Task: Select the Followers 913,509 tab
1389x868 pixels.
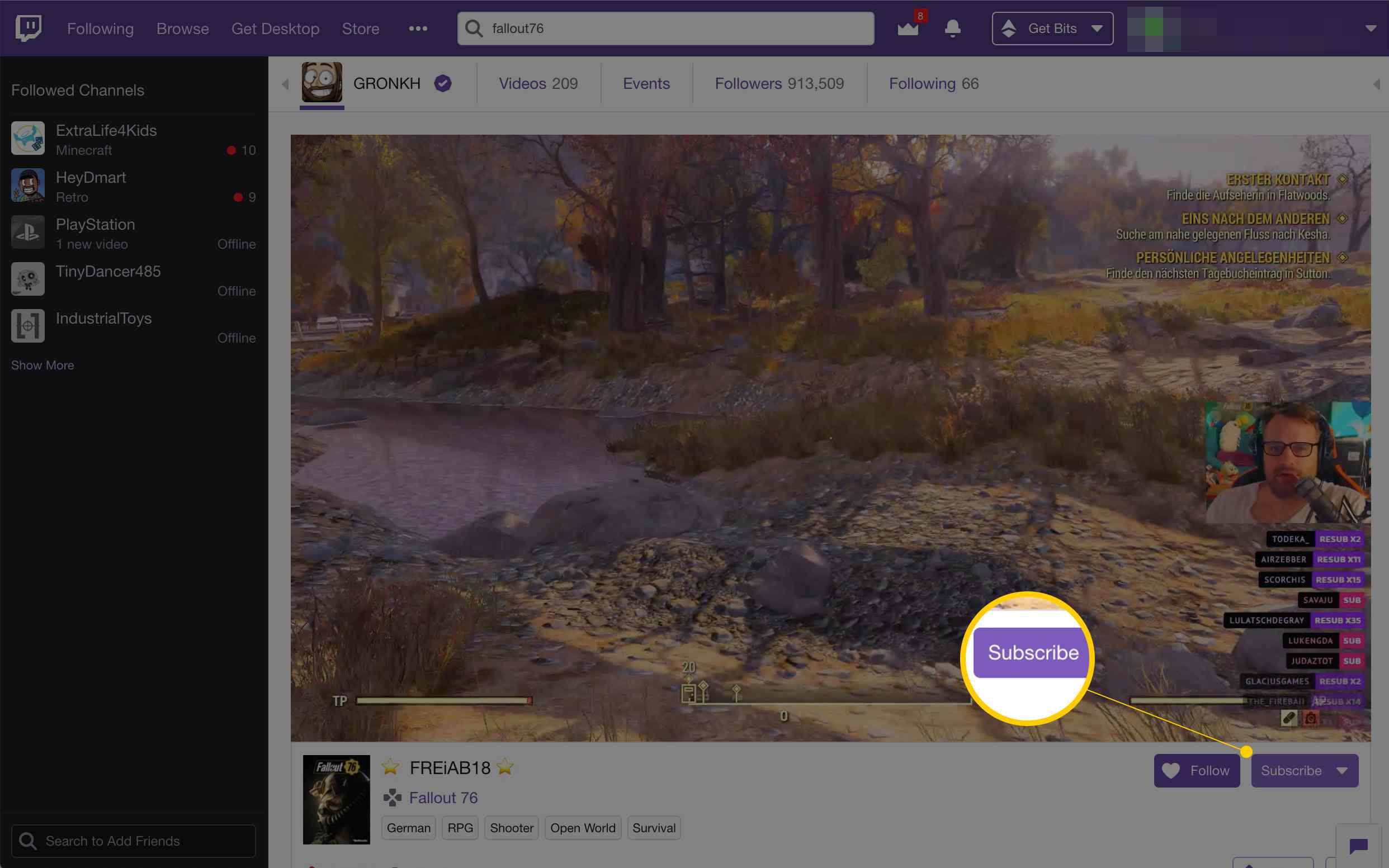Action: 780,83
